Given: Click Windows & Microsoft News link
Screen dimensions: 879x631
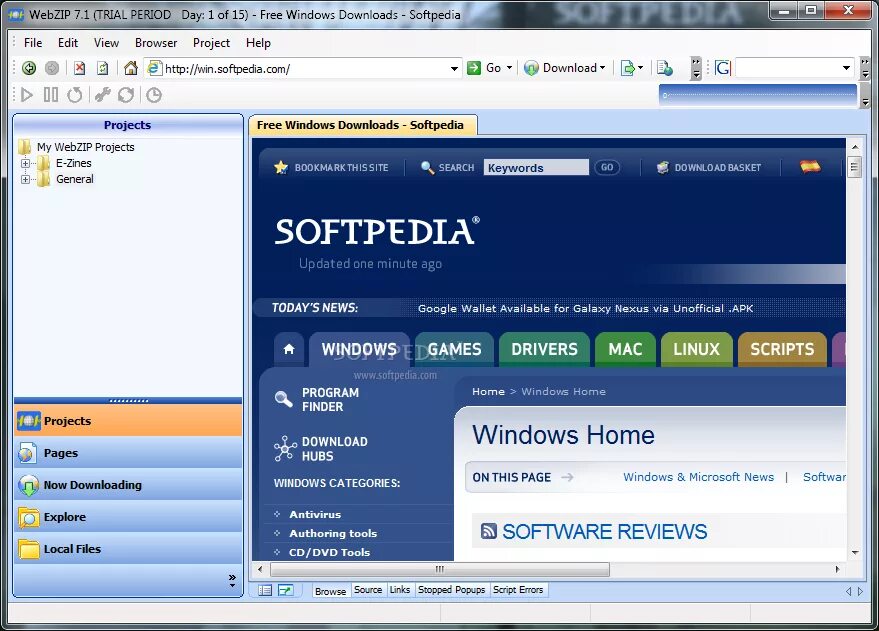Looking at the screenshot, I should coord(698,477).
